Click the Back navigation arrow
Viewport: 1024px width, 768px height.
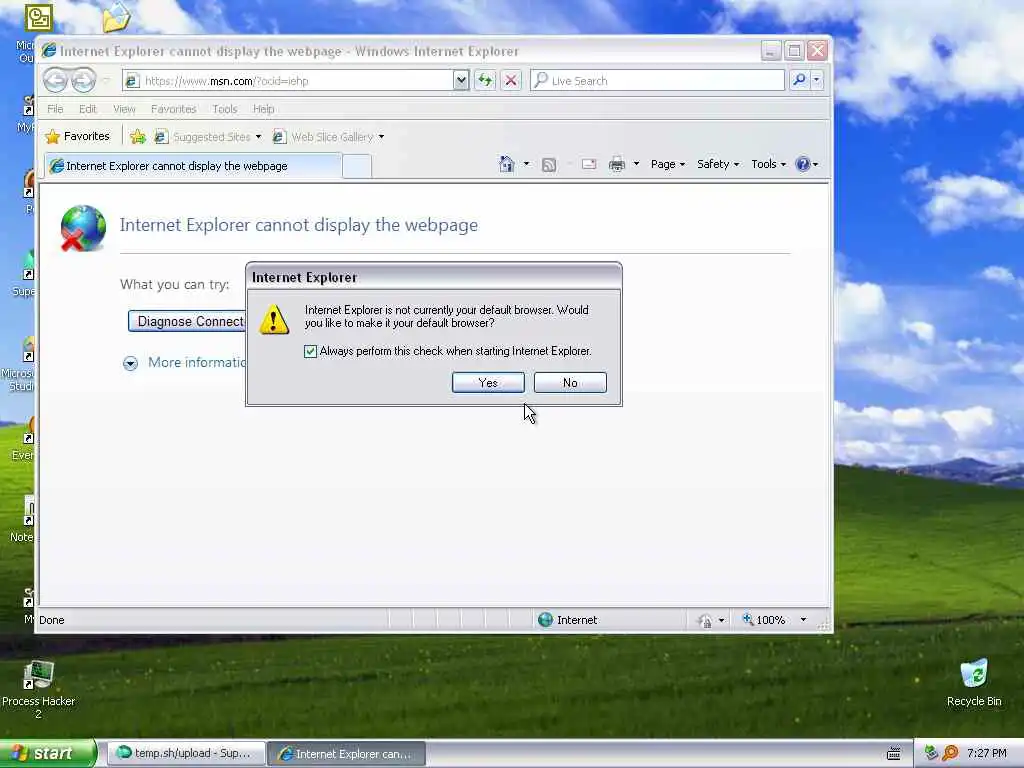[x=56, y=80]
